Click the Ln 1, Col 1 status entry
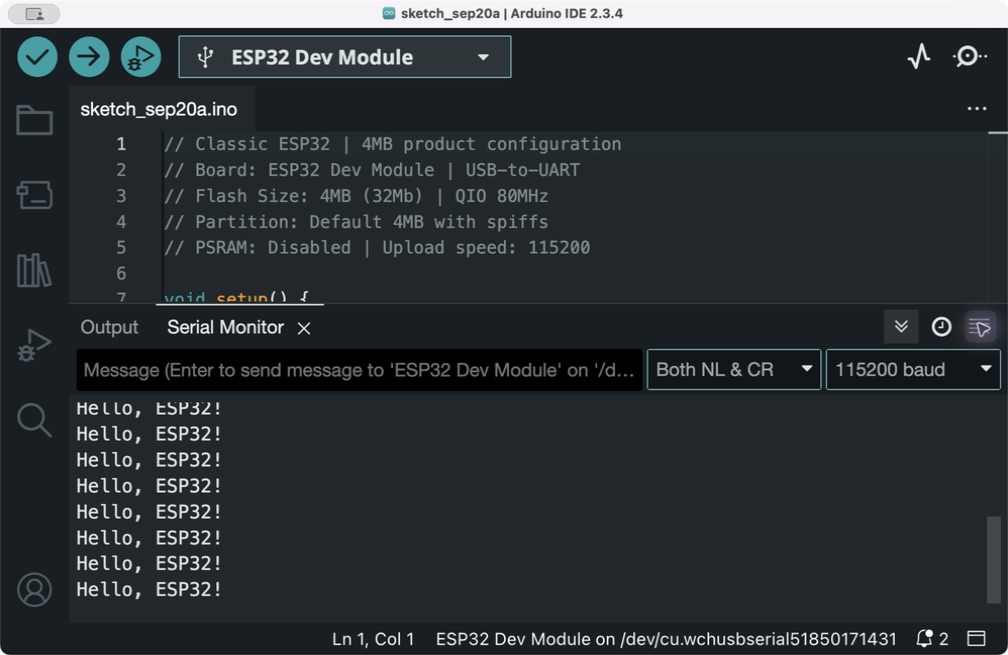The width and height of the screenshot is (1008, 655). click(x=373, y=639)
